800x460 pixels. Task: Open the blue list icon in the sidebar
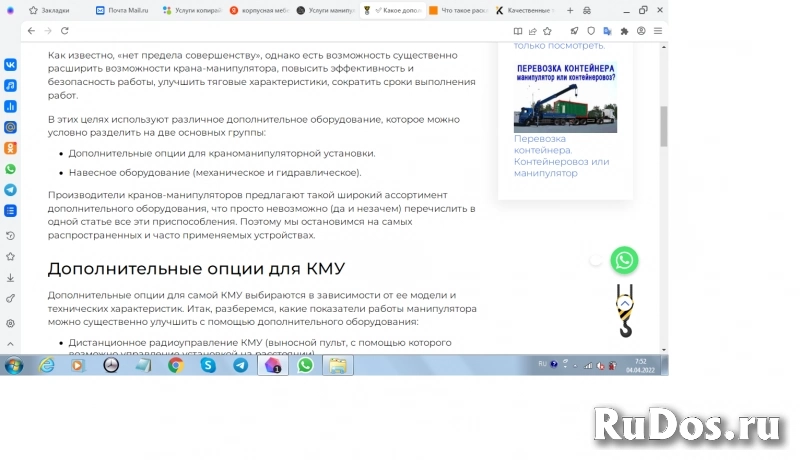tap(10, 211)
